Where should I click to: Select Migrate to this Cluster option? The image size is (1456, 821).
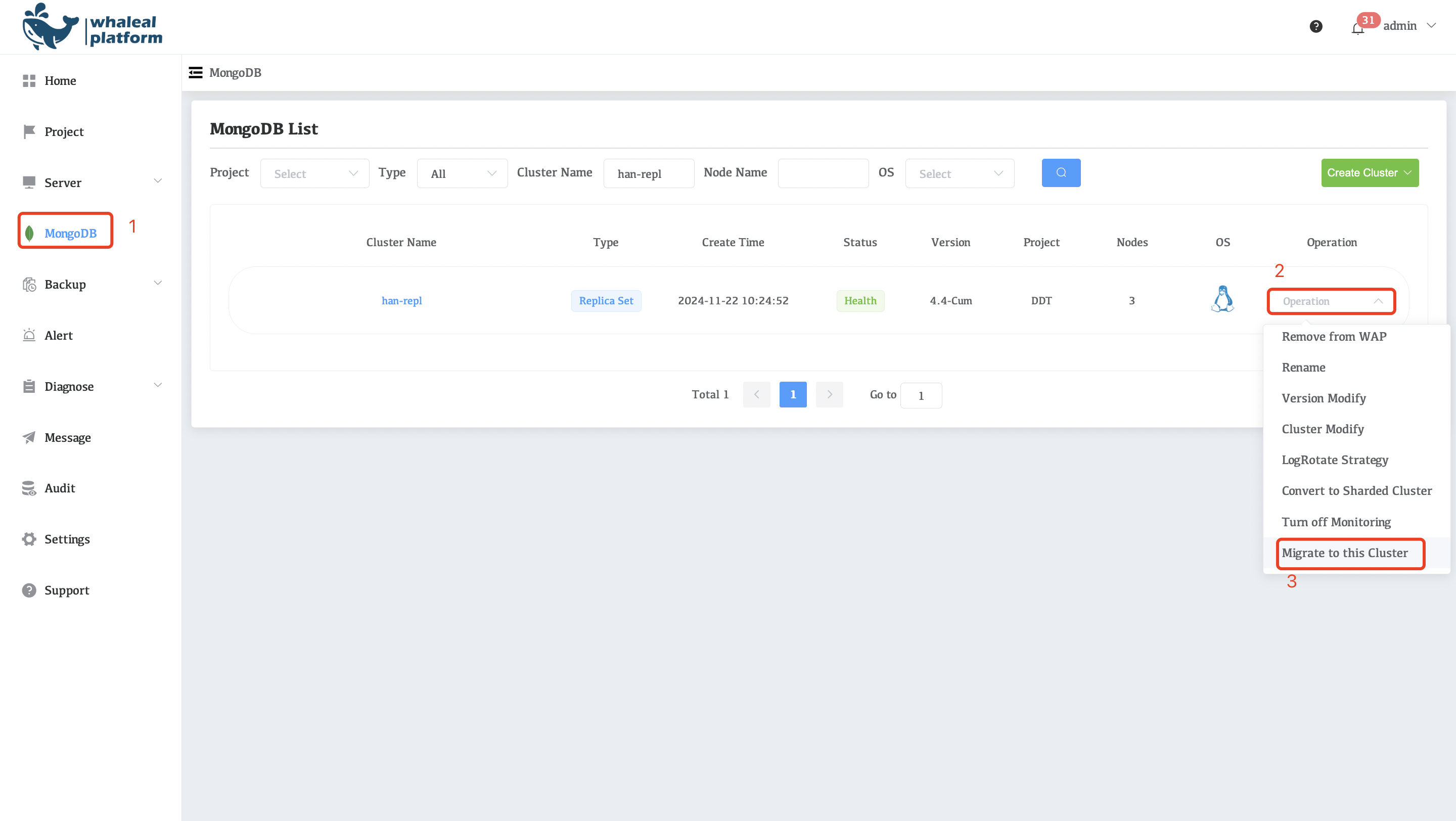1344,553
